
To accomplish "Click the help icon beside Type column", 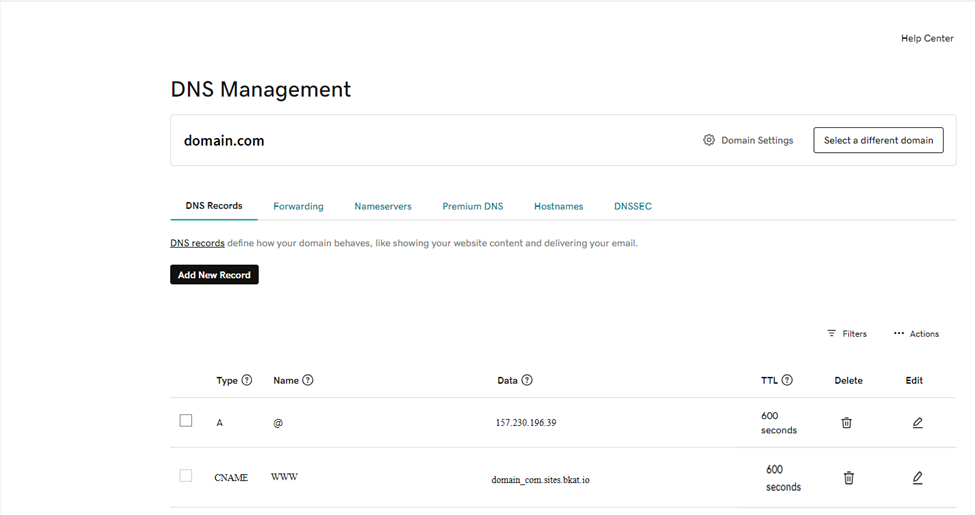I will click(247, 381).
